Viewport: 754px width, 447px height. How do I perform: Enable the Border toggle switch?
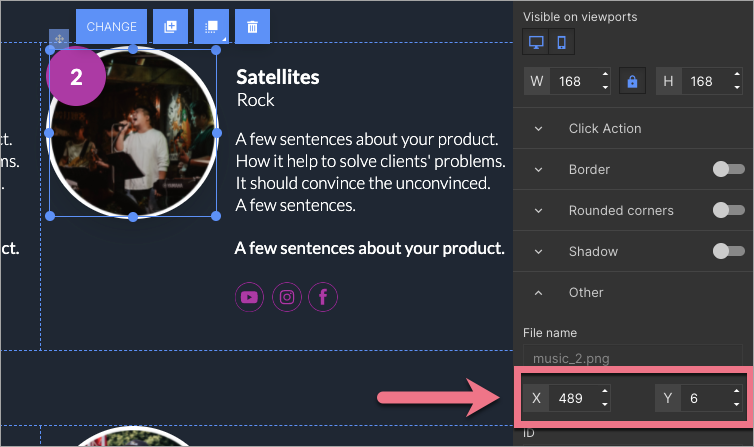tap(728, 169)
